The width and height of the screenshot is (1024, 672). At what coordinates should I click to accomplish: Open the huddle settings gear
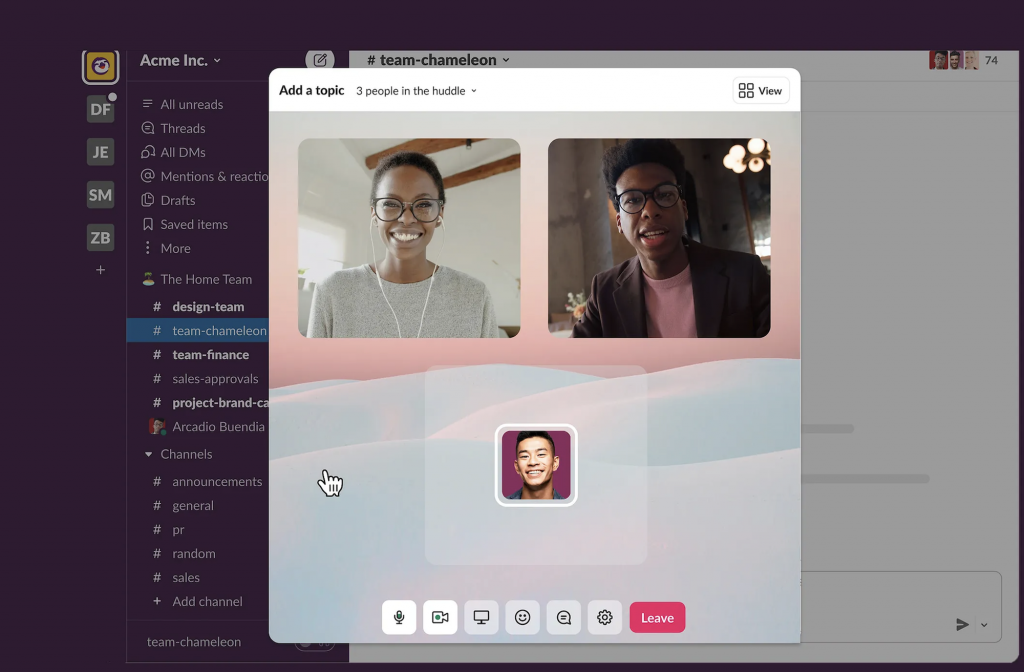click(604, 617)
